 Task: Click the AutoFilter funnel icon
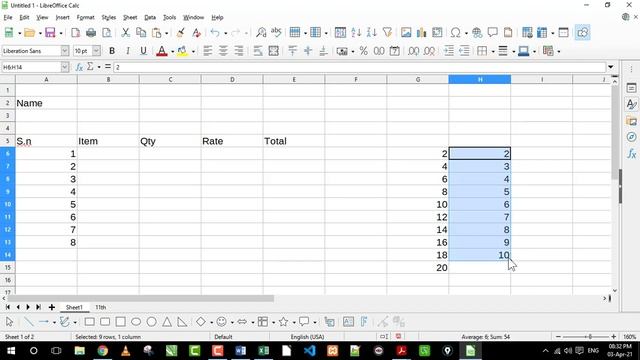387,33
